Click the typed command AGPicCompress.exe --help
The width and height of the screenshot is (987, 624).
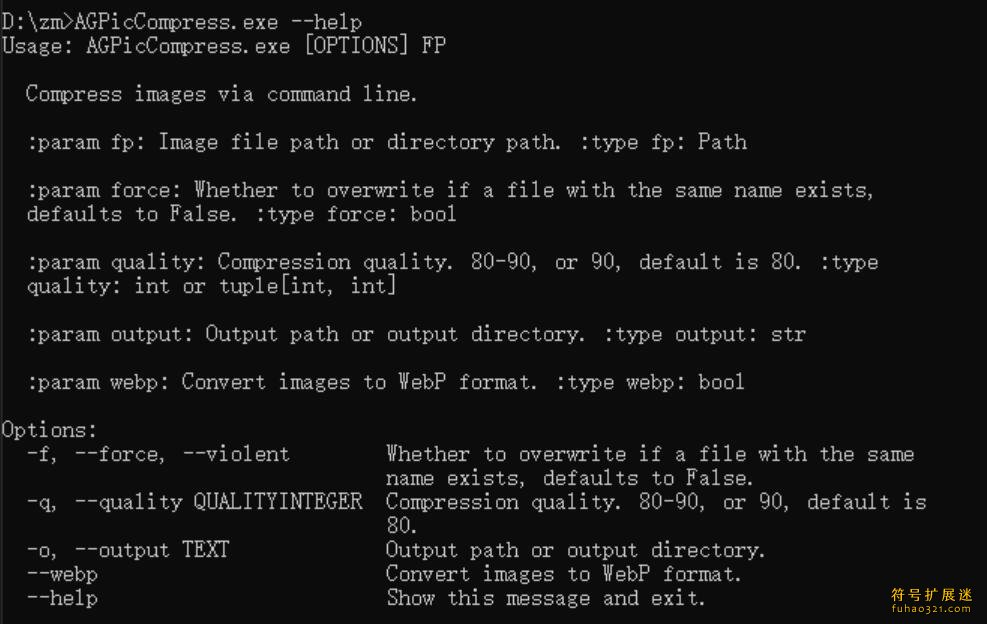(218, 22)
